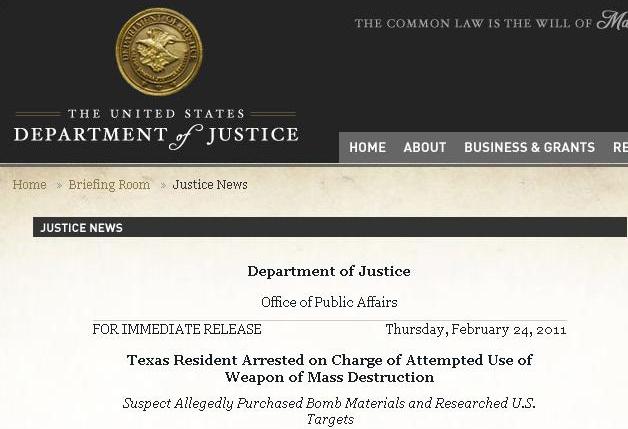The width and height of the screenshot is (628, 429).
Task: Click the 'FOR IMMEDIATE RELEASE' label
Action: tap(177, 329)
